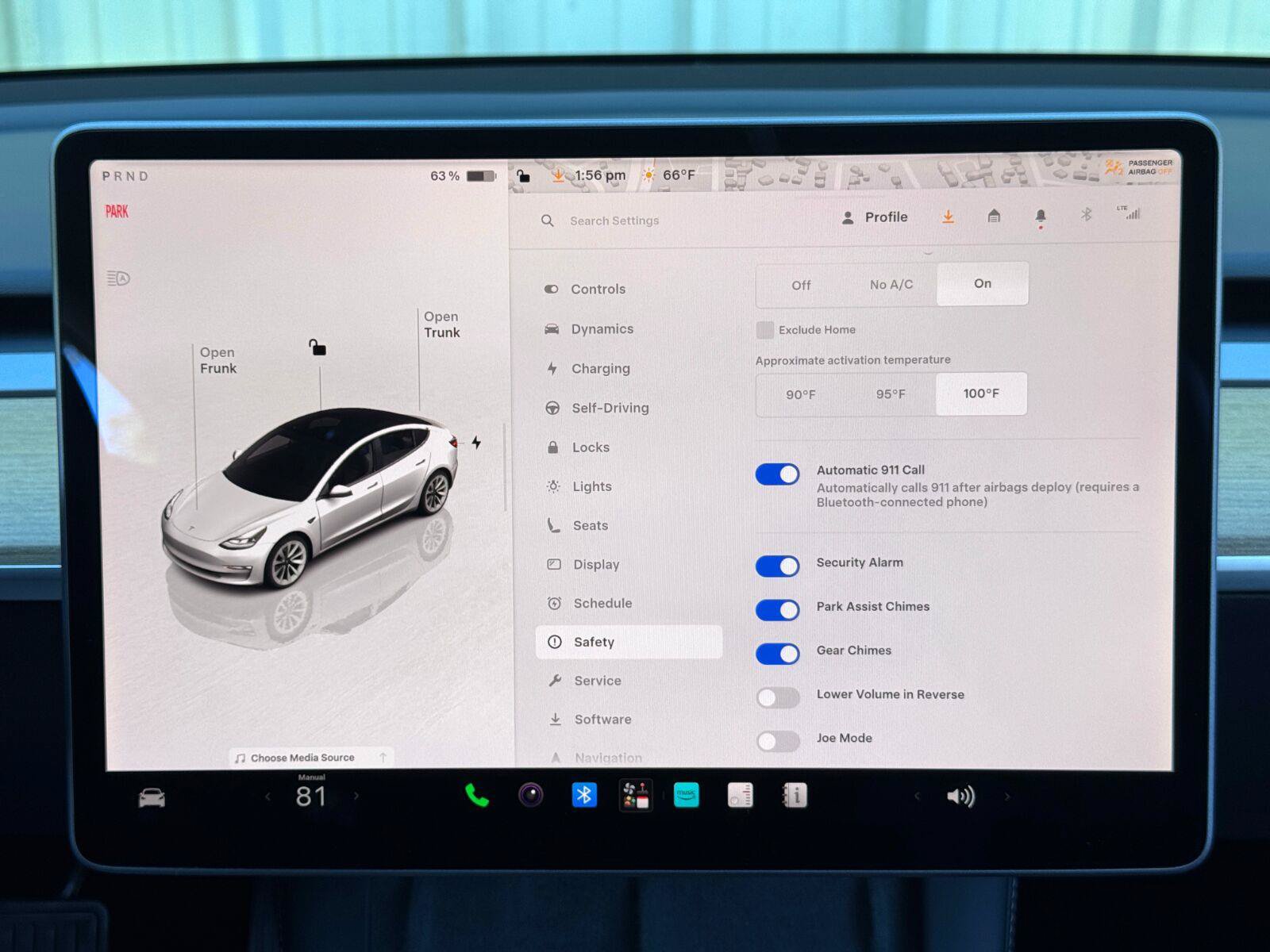This screenshot has width=1270, height=952.
Task: Lower volume with left chevron
Action: click(x=917, y=796)
